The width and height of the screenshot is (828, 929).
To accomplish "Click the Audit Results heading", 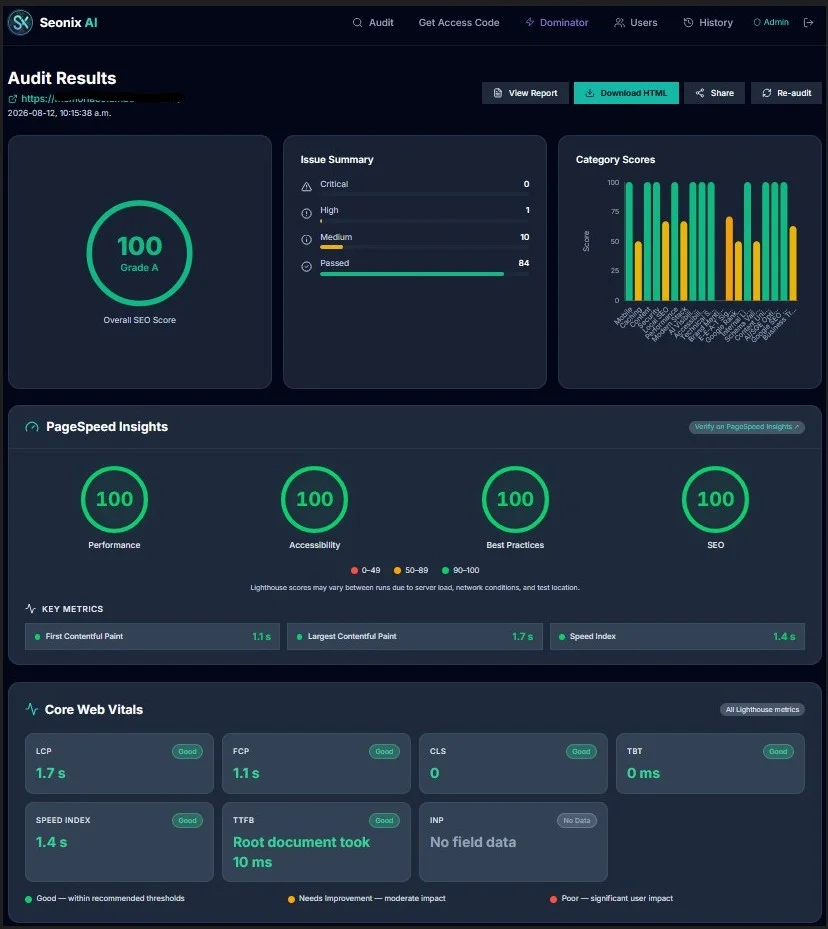I will pyautogui.click(x=62, y=78).
